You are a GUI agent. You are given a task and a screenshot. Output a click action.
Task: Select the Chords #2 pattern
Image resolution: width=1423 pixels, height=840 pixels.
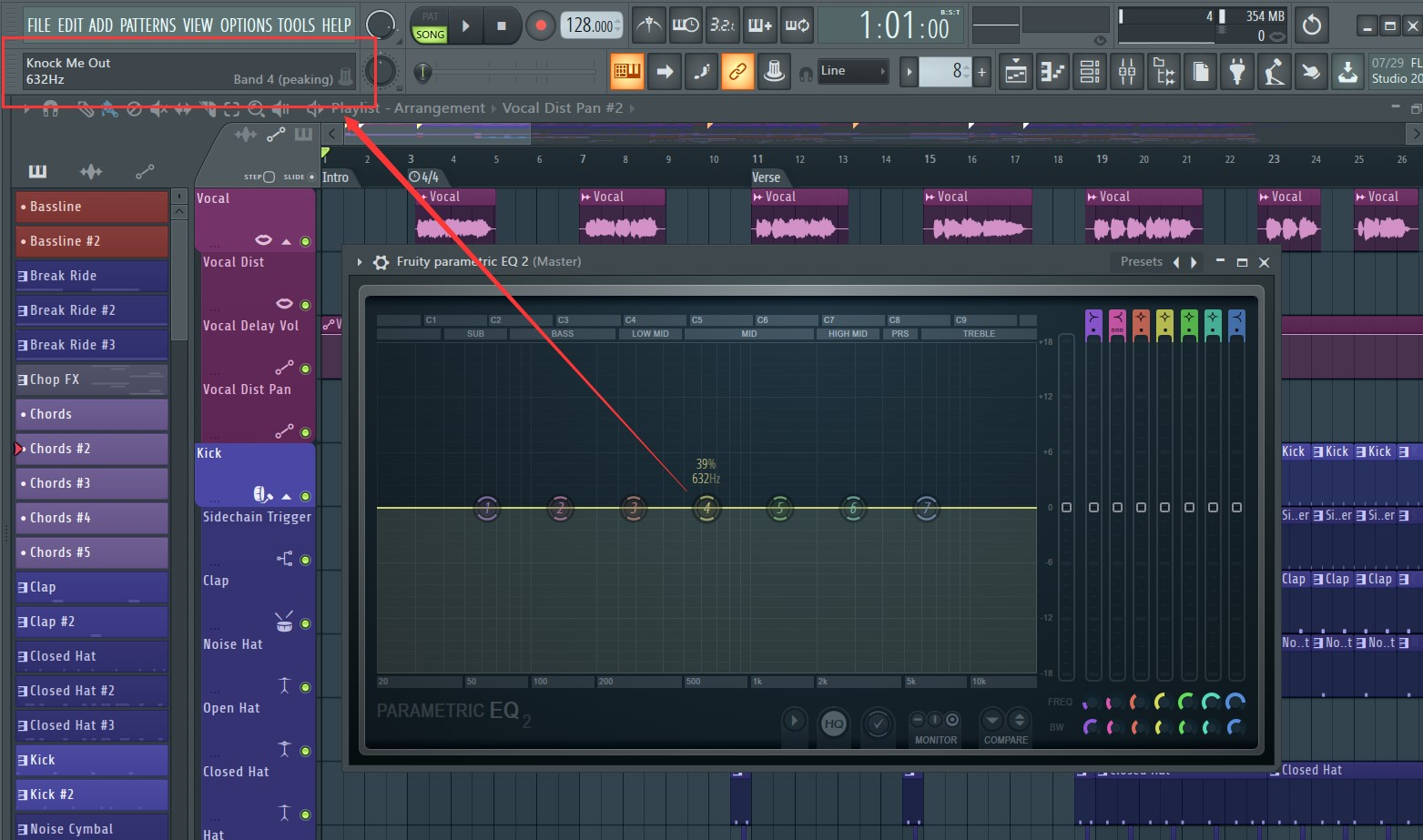coord(91,449)
